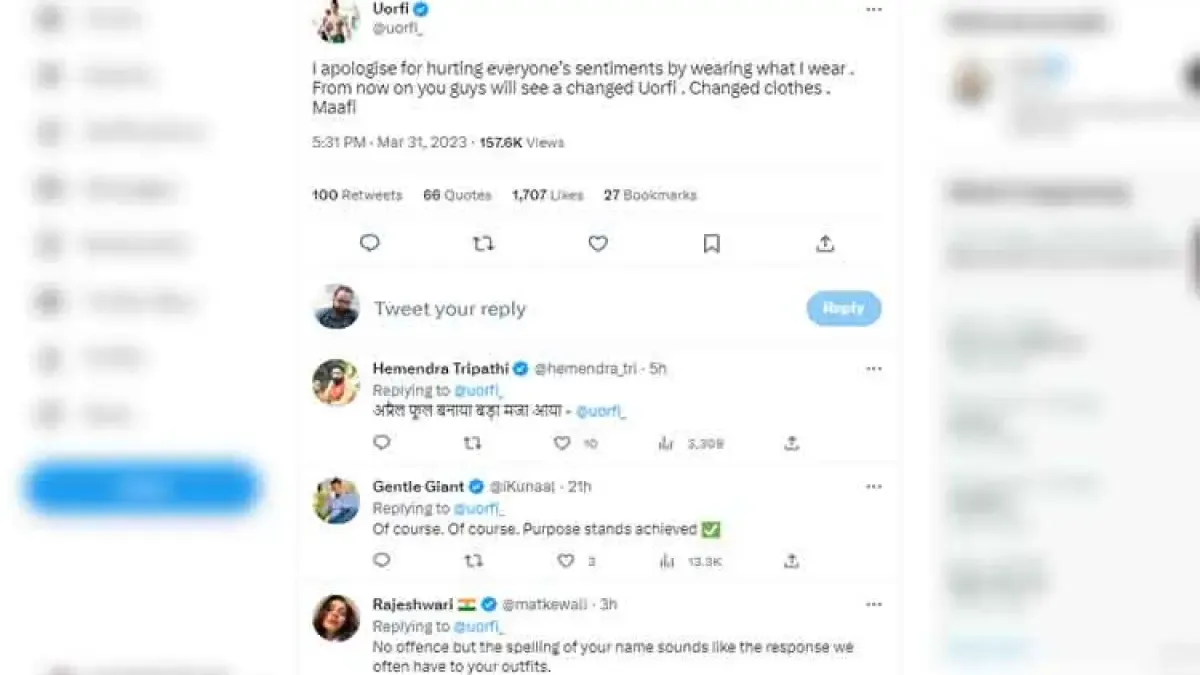Share Uorfi's main tweet
This screenshot has height=675, width=1200.
click(825, 243)
